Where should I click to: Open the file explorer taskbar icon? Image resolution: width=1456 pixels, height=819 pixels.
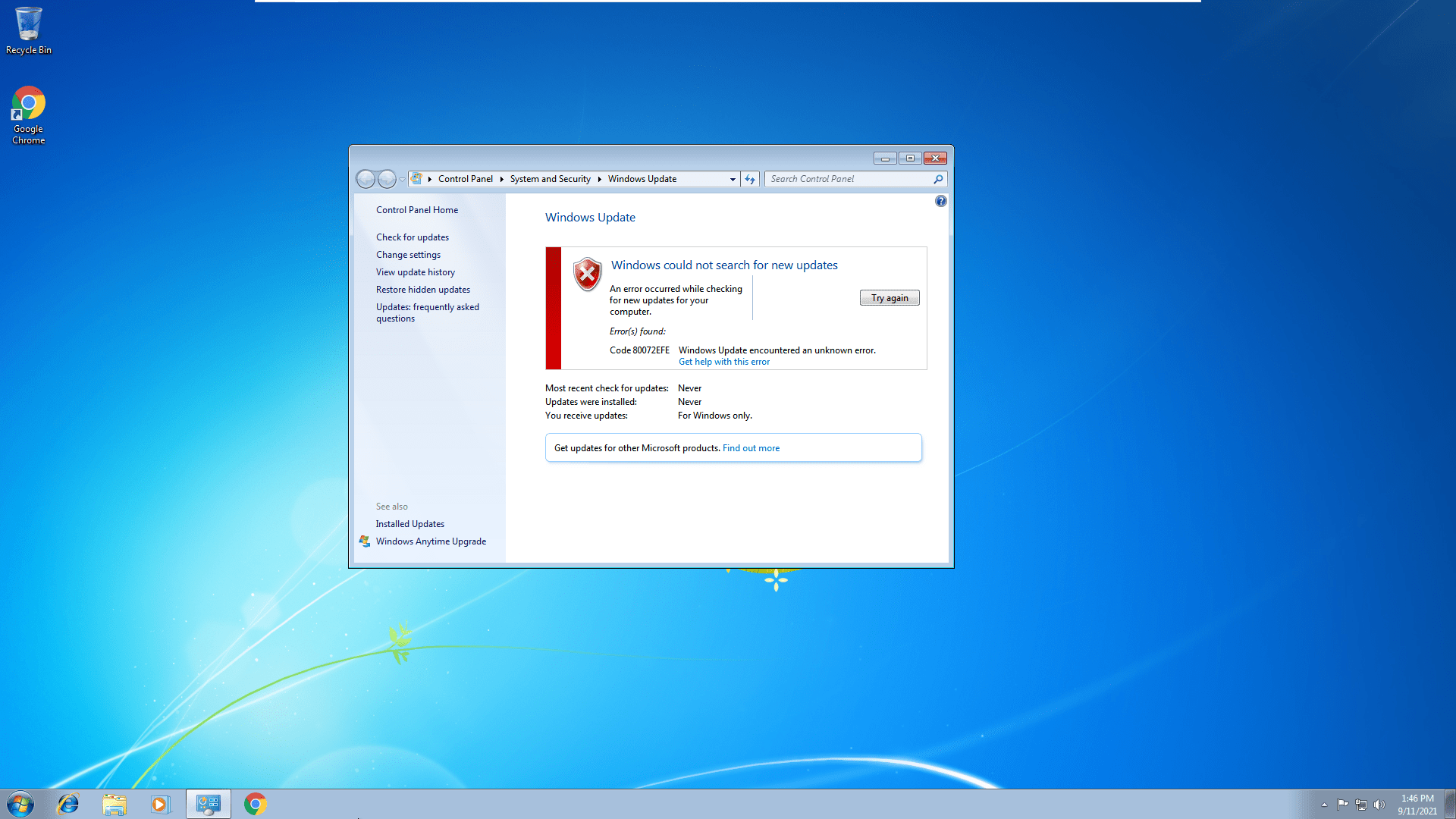pyautogui.click(x=114, y=804)
